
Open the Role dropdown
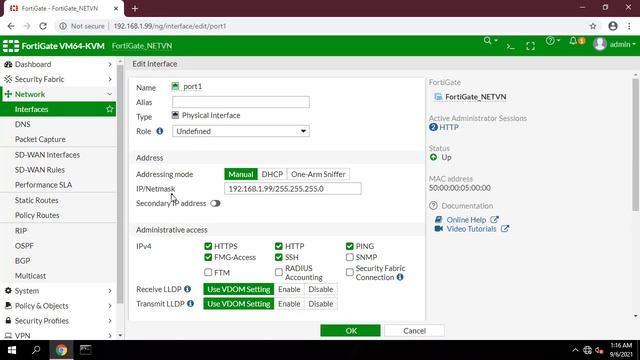240,131
